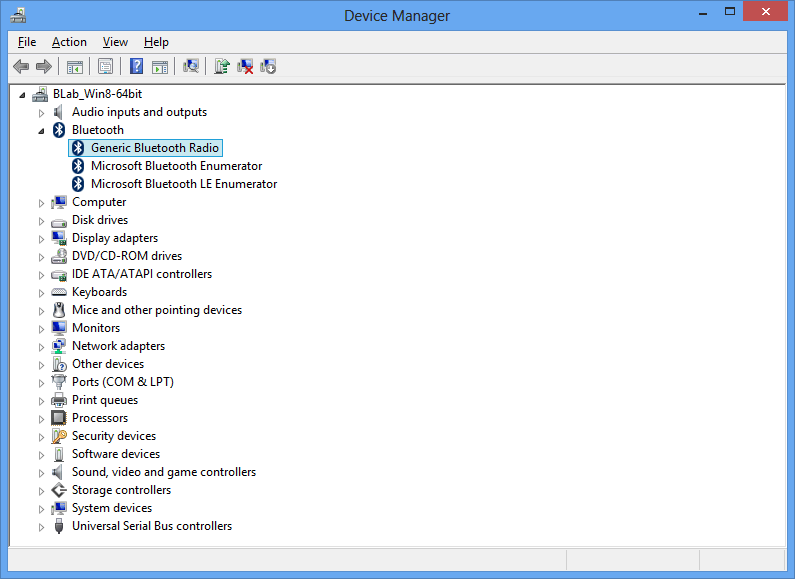This screenshot has width=795, height=579.
Task: Click the Update Driver Software icon
Action: click(x=222, y=66)
